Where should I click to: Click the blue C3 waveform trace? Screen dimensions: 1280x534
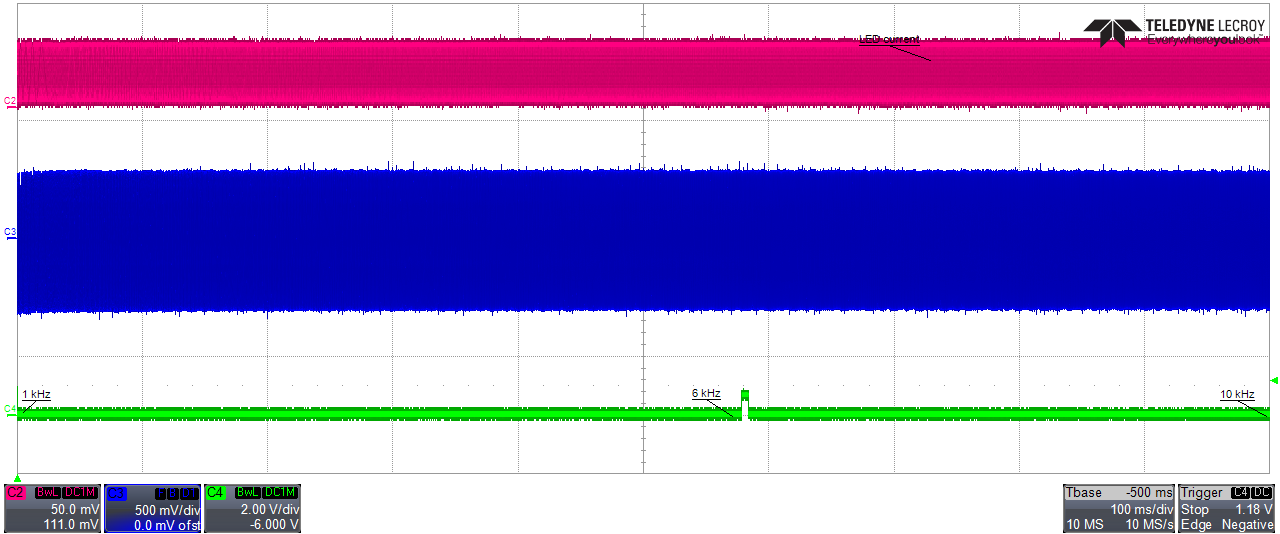(640, 240)
